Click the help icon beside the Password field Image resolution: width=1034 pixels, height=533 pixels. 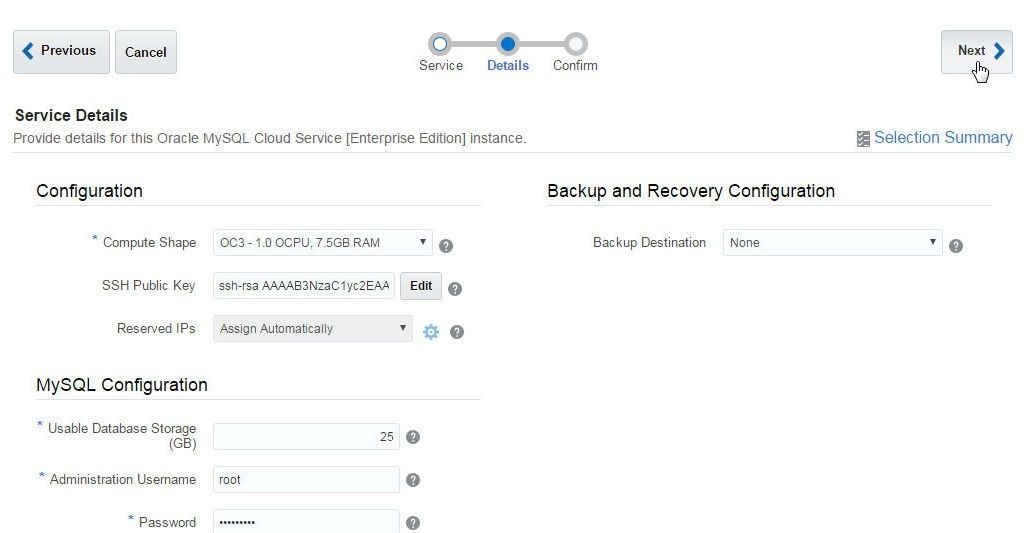click(413, 523)
